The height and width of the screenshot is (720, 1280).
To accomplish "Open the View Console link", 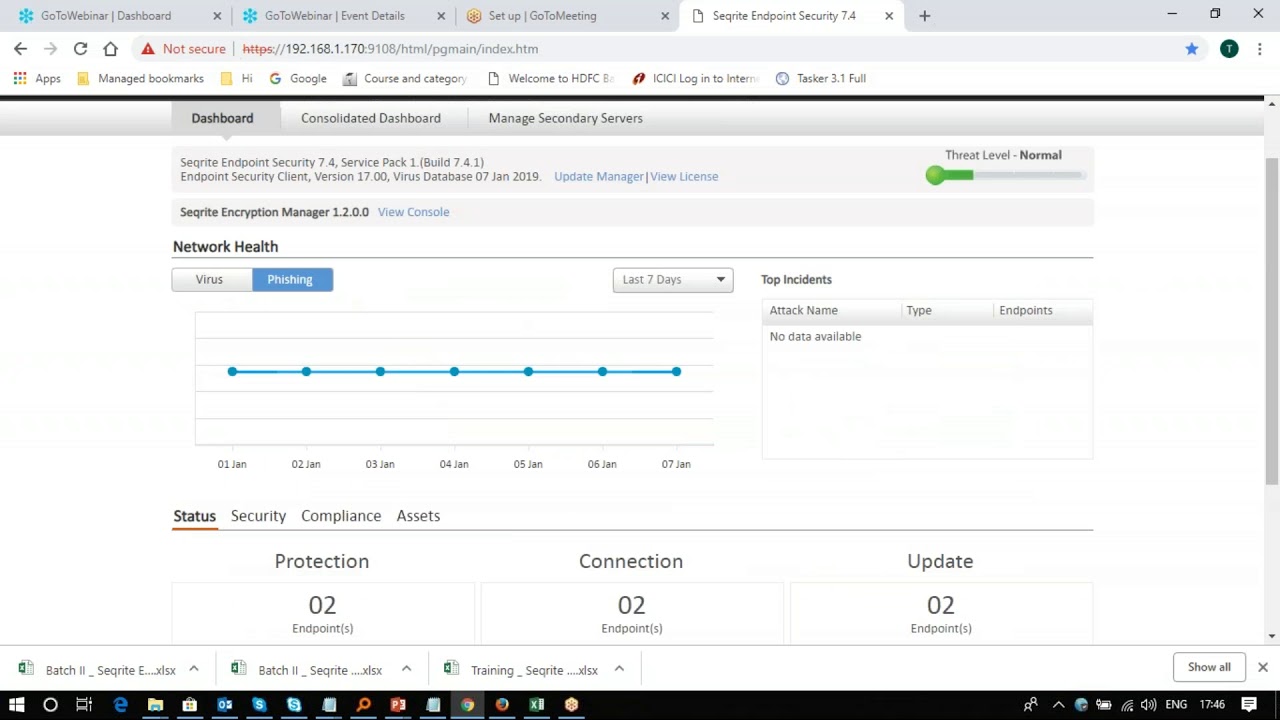I will 413,212.
